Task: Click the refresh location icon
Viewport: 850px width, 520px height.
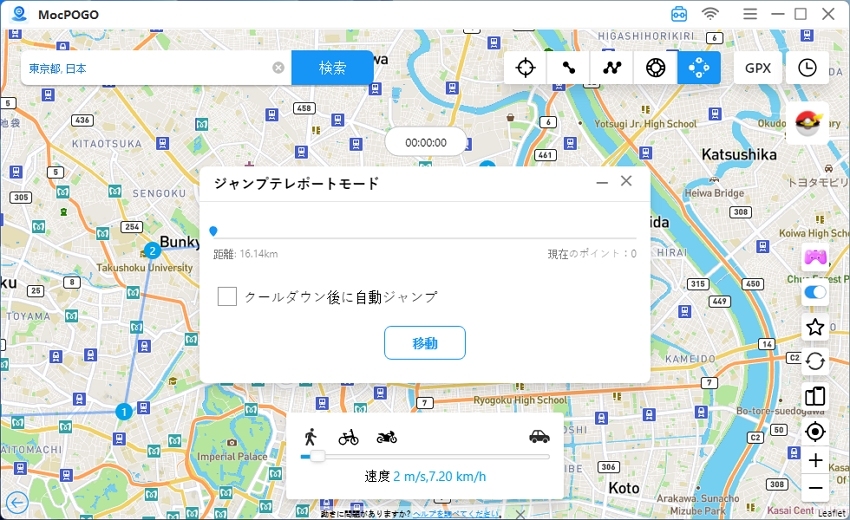Action: 815,361
